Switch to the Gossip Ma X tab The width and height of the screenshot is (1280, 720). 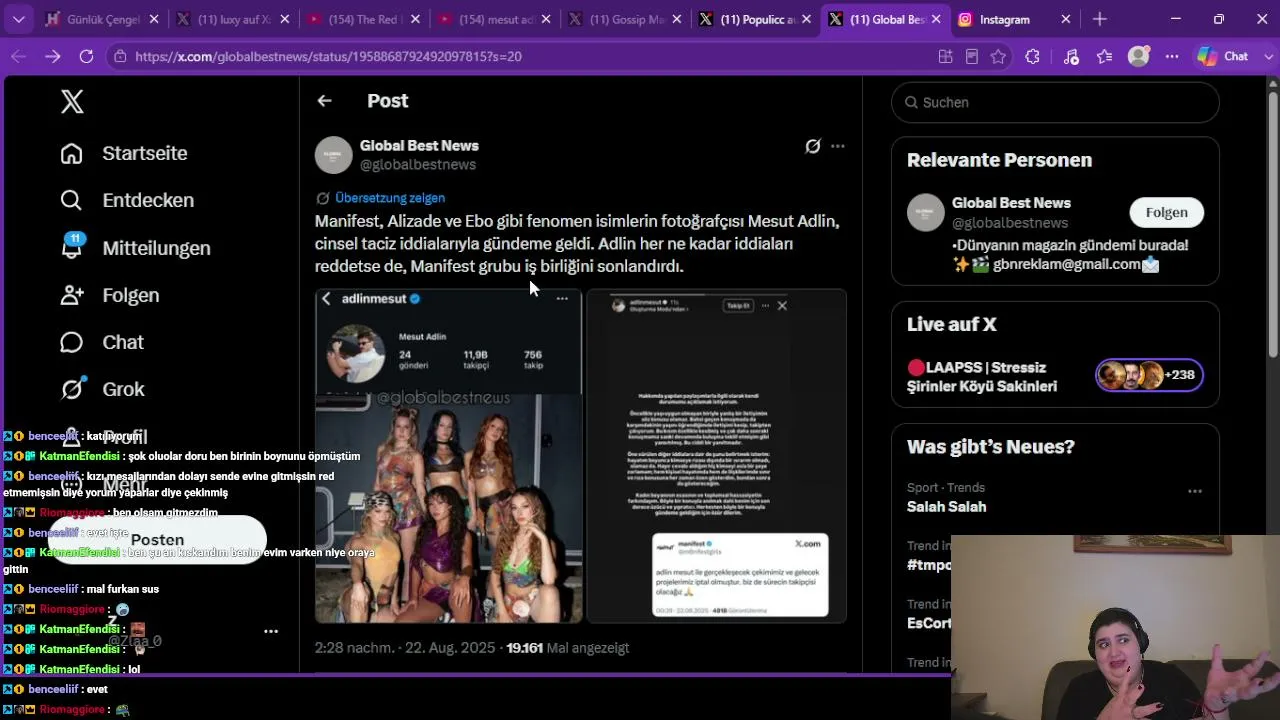[623, 19]
